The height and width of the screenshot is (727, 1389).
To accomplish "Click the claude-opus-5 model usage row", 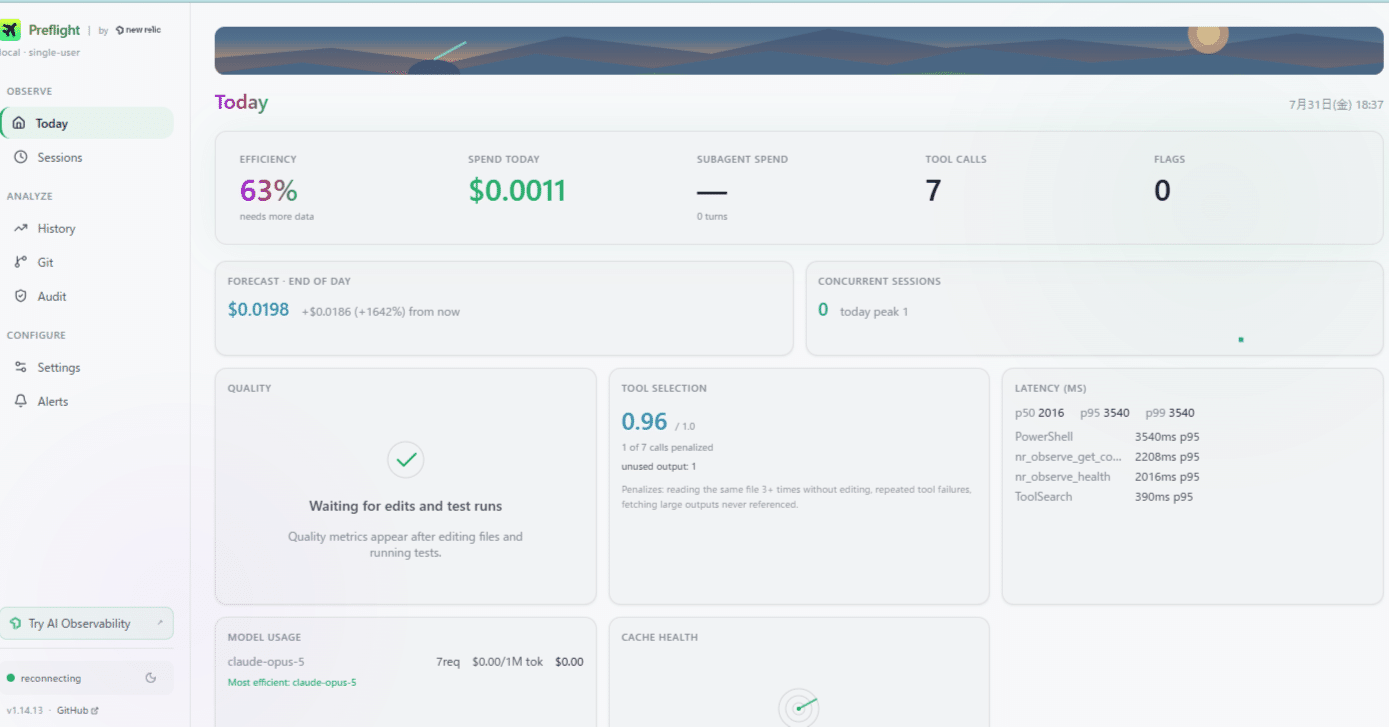I will point(405,661).
